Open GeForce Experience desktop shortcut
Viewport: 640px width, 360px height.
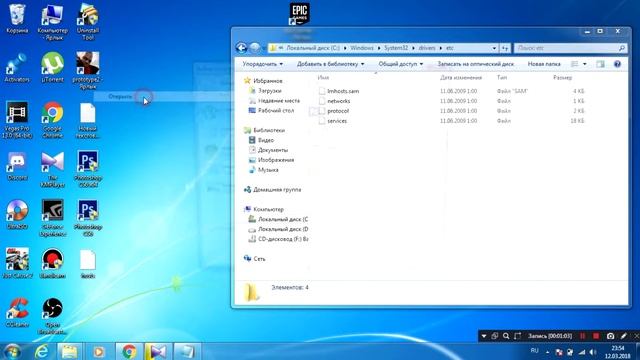point(52,218)
